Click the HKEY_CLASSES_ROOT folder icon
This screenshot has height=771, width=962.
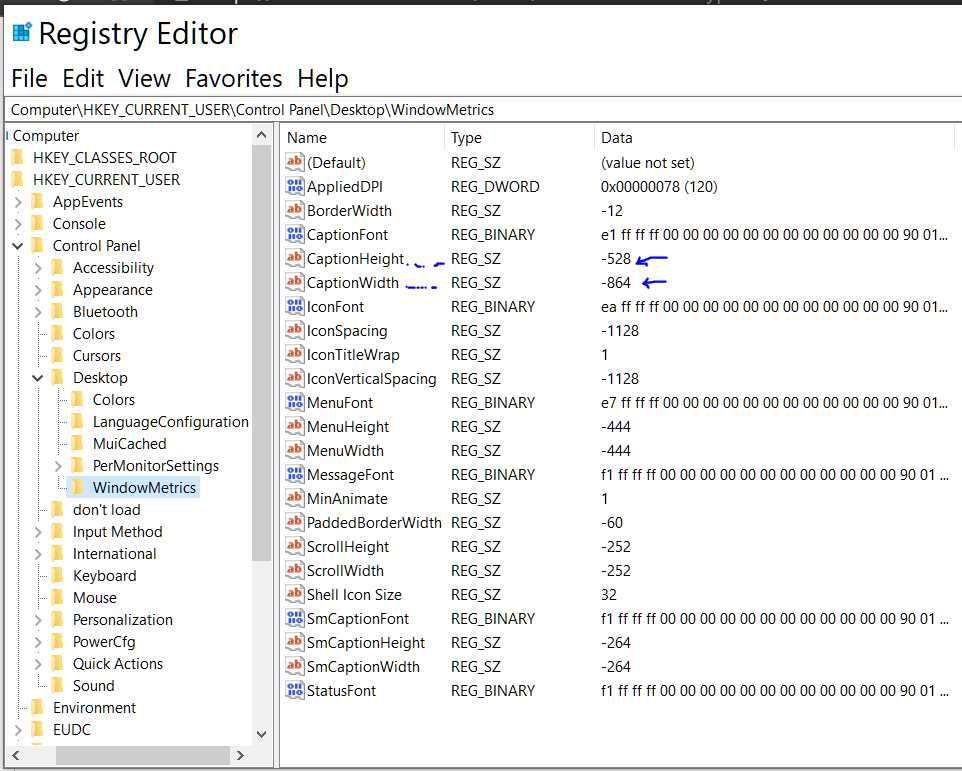coord(18,158)
